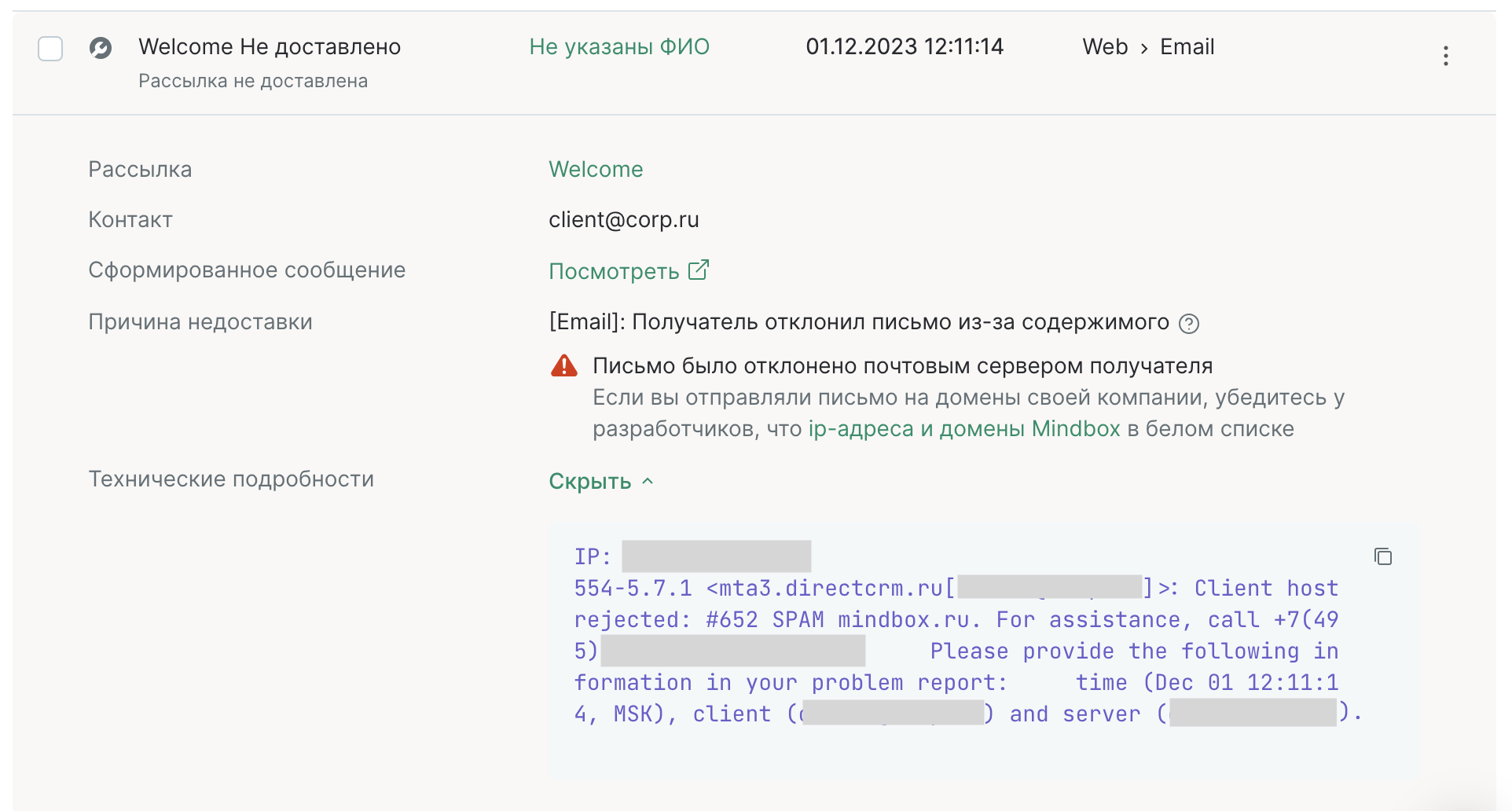Click the 'Технические подробности' label
The height and width of the screenshot is (811, 1512).
click(231, 479)
